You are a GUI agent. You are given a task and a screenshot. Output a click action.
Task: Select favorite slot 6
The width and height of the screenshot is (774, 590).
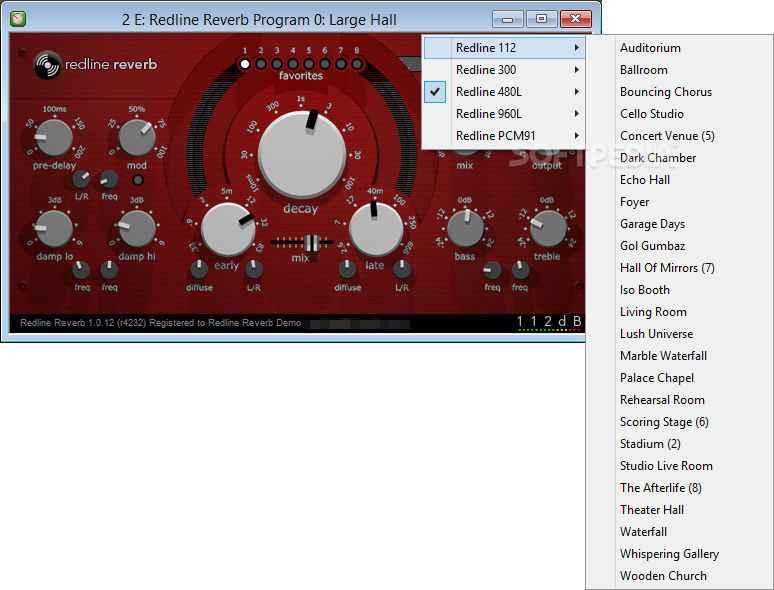pos(325,64)
